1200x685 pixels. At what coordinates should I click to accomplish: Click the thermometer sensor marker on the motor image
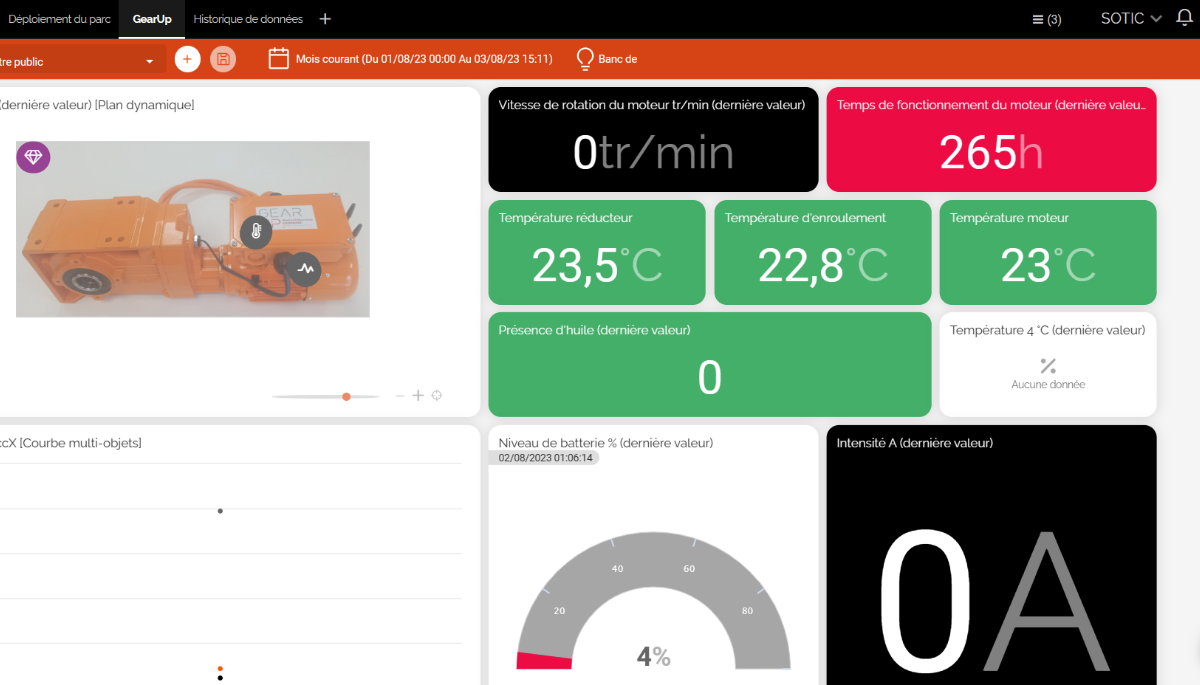coord(256,232)
